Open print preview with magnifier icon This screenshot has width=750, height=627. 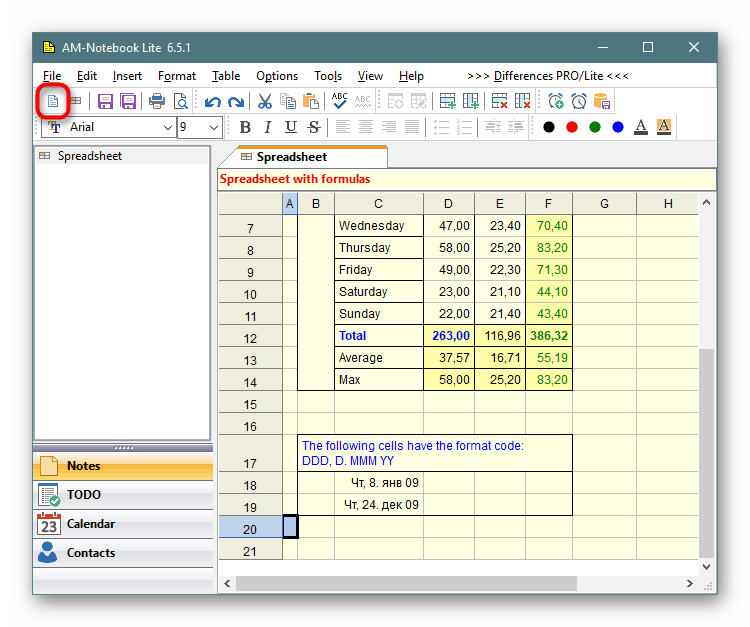(x=180, y=101)
